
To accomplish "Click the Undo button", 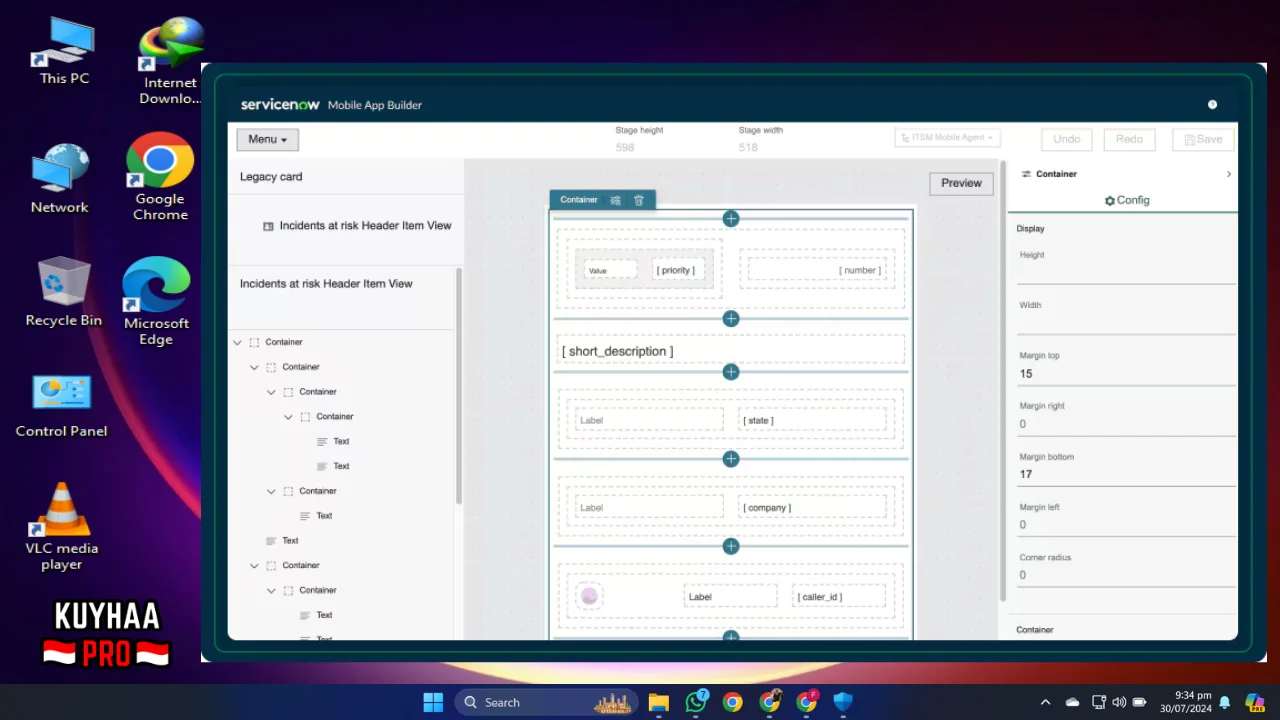I will [x=1067, y=139].
